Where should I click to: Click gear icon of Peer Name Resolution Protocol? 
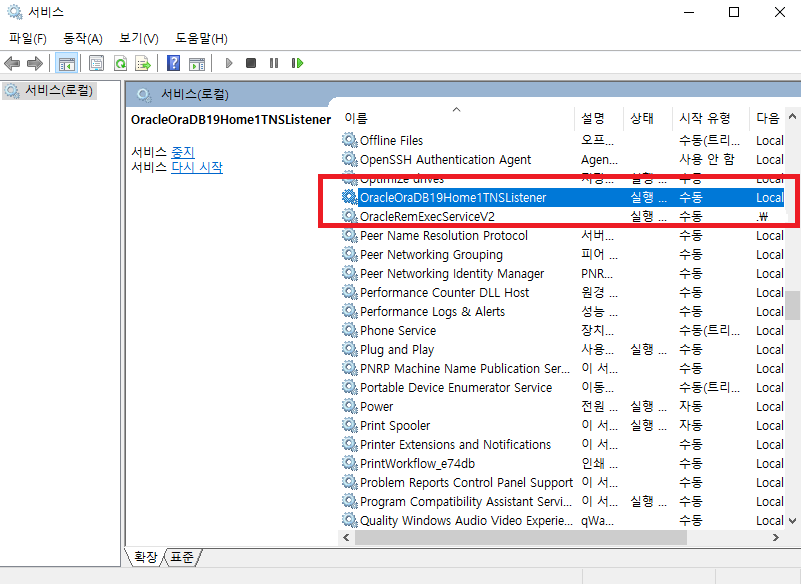[349, 236]
